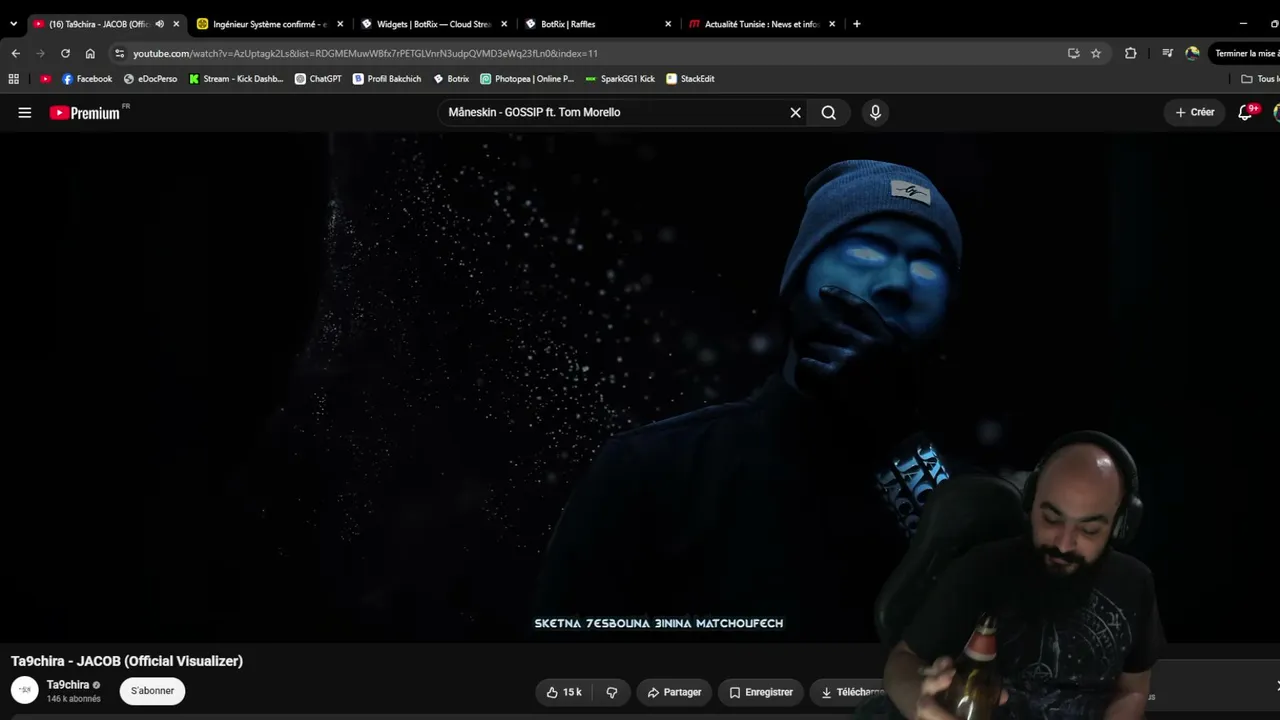Download the video with Télécharger

click(852, 692)
